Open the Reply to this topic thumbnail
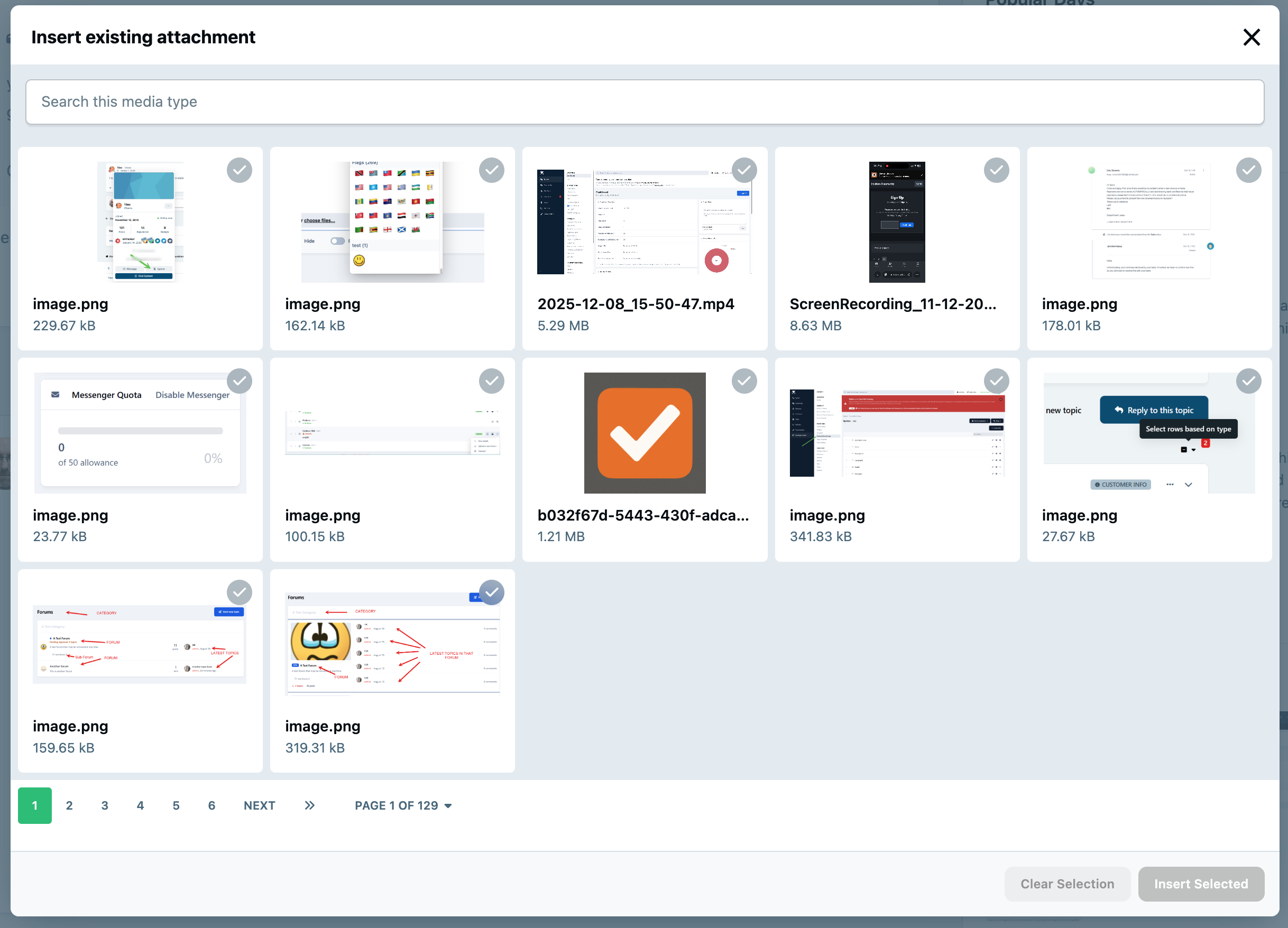 [1149, 433]
